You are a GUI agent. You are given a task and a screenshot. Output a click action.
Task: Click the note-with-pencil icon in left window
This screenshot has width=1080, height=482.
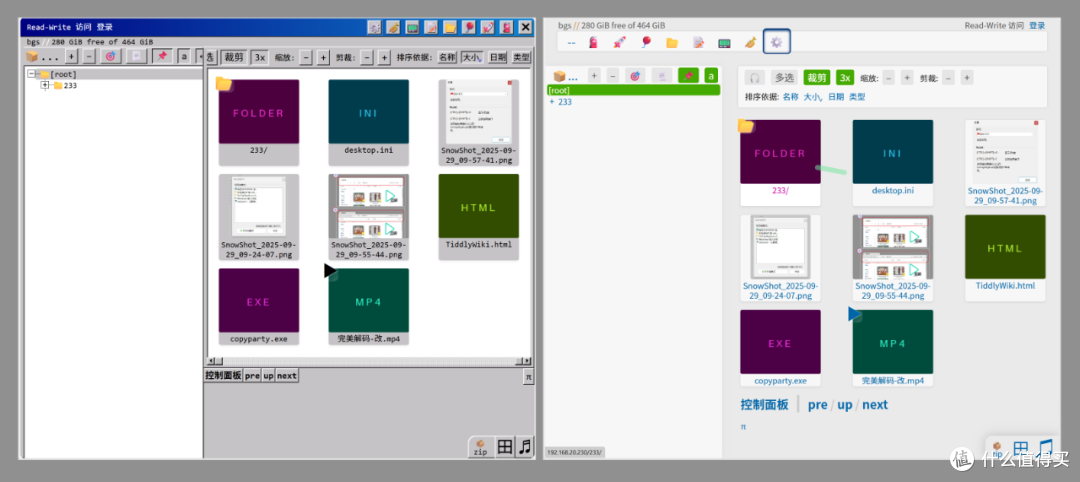pyautogui.click(x=431, y=28)
